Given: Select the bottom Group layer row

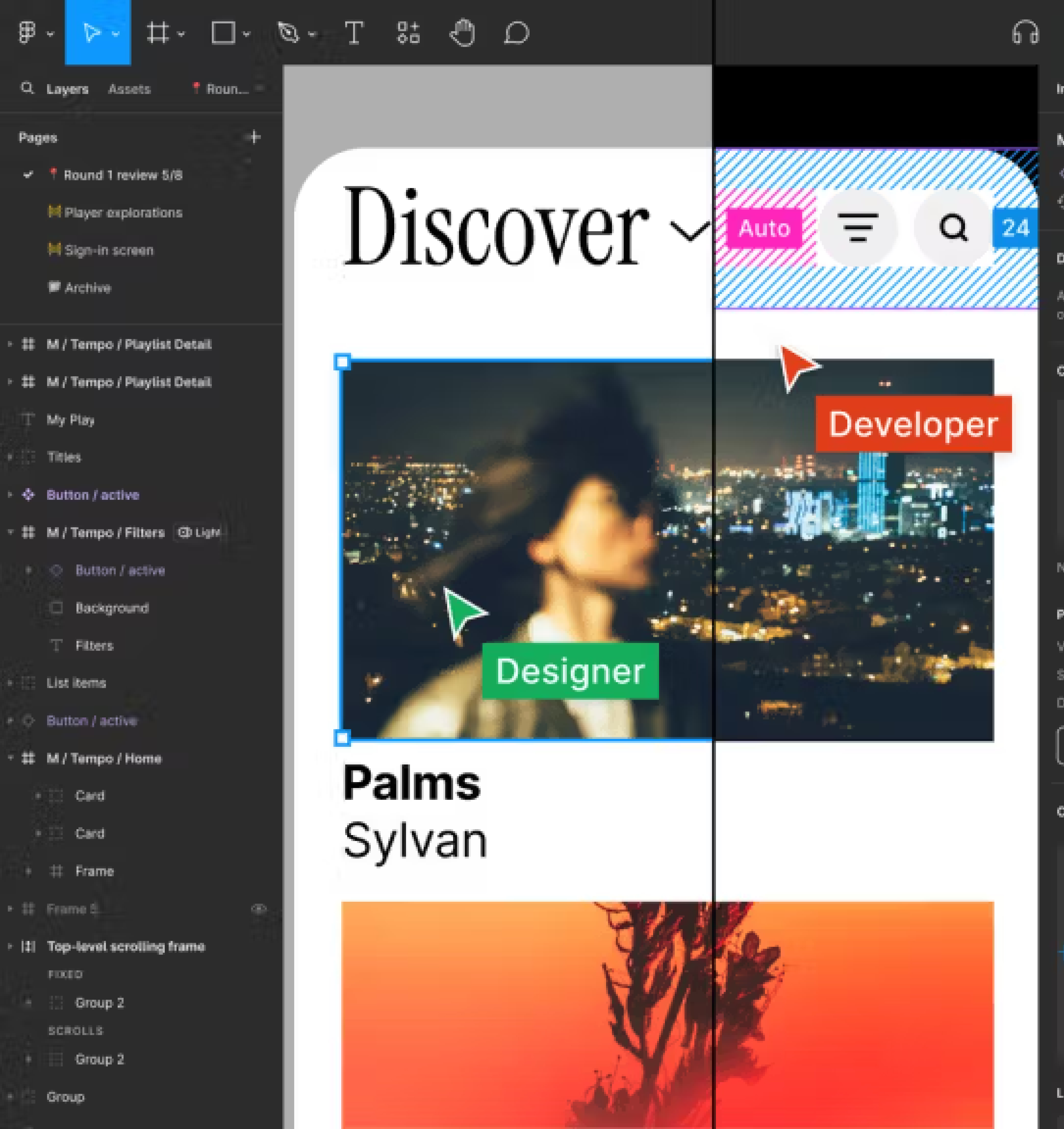Looking at the screenshot, I should point(141,1097).
